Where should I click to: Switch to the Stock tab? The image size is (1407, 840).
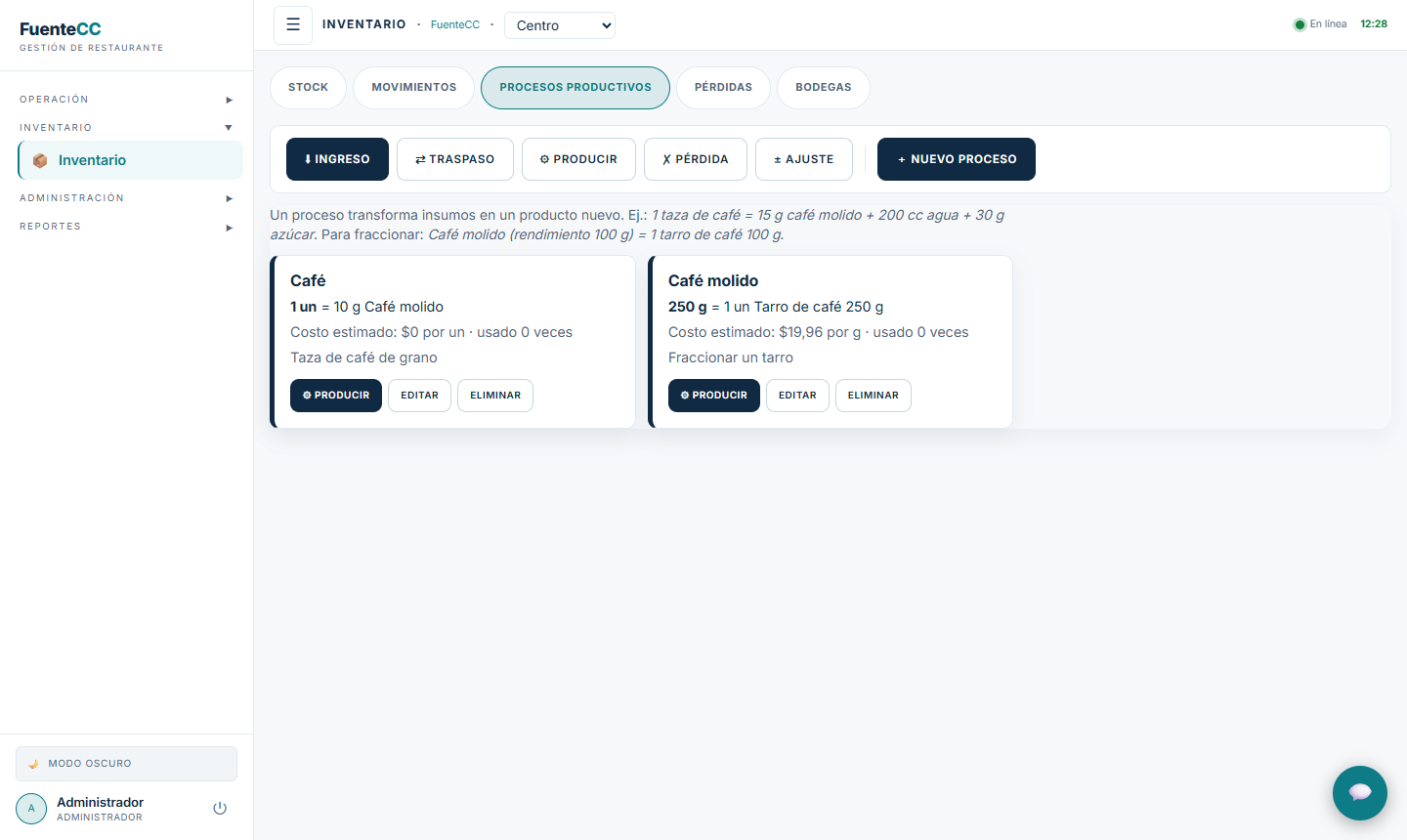click(308, 88)
